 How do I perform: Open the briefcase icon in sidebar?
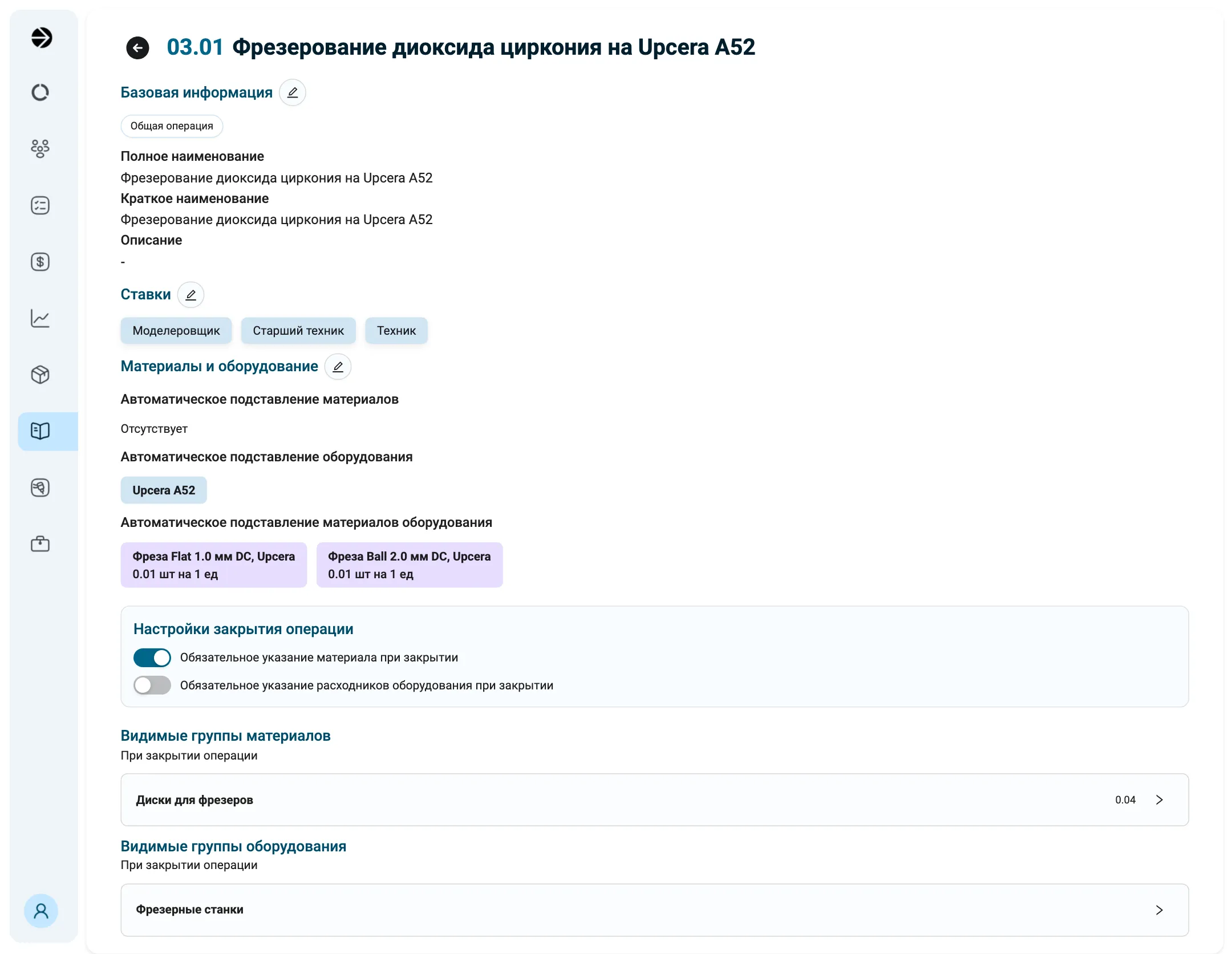click(40, 544)
